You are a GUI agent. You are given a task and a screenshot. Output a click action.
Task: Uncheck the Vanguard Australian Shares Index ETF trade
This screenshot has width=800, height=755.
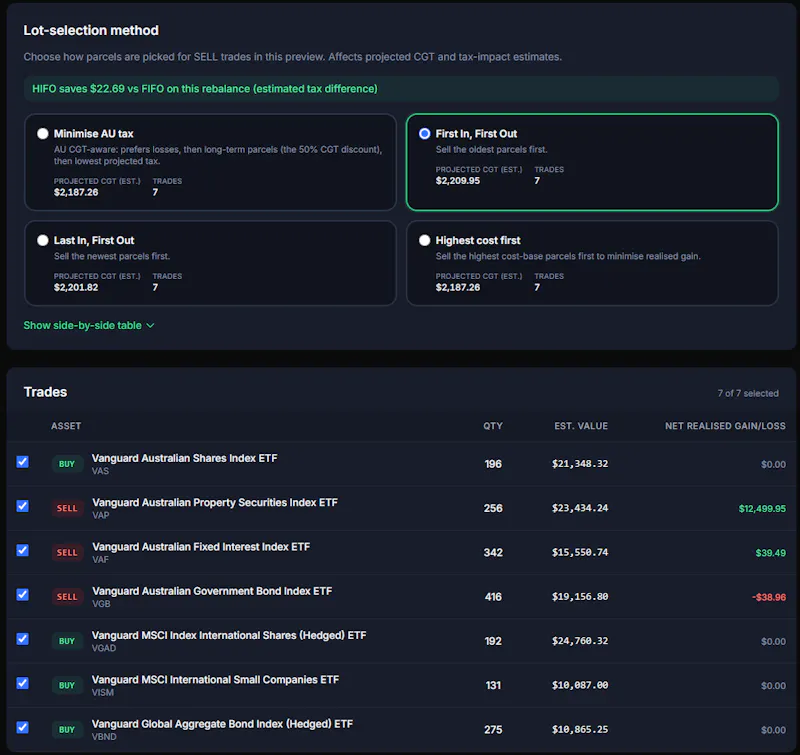click(22, 462)
